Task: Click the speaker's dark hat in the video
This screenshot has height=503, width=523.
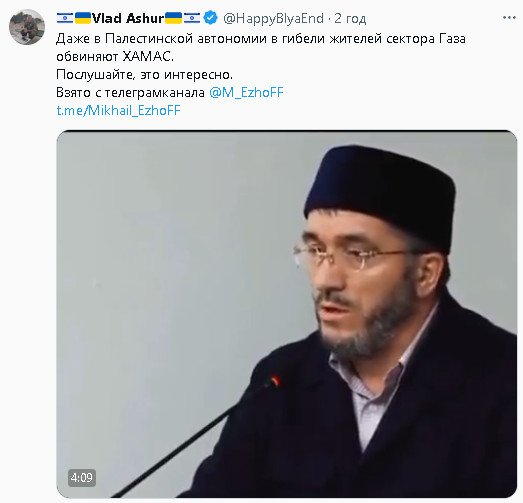Action: click(x=379, y=195)
